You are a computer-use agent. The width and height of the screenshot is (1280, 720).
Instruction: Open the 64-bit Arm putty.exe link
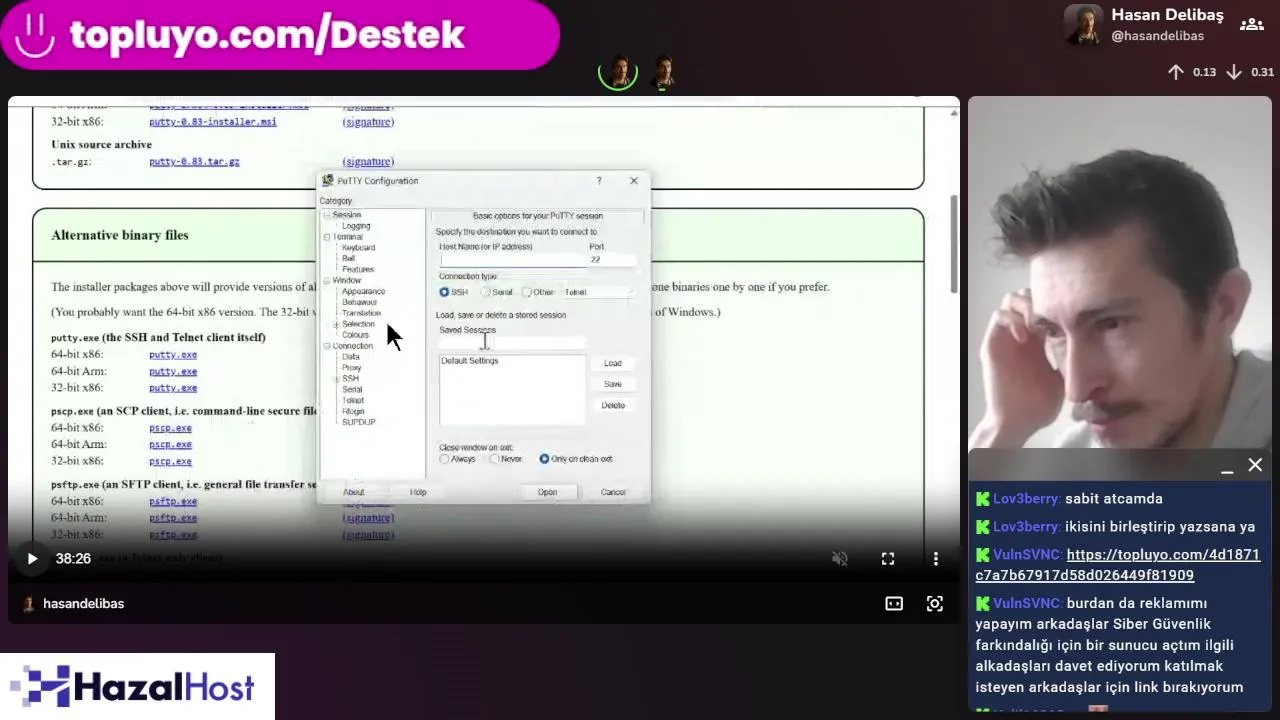[x=173, y=372]
